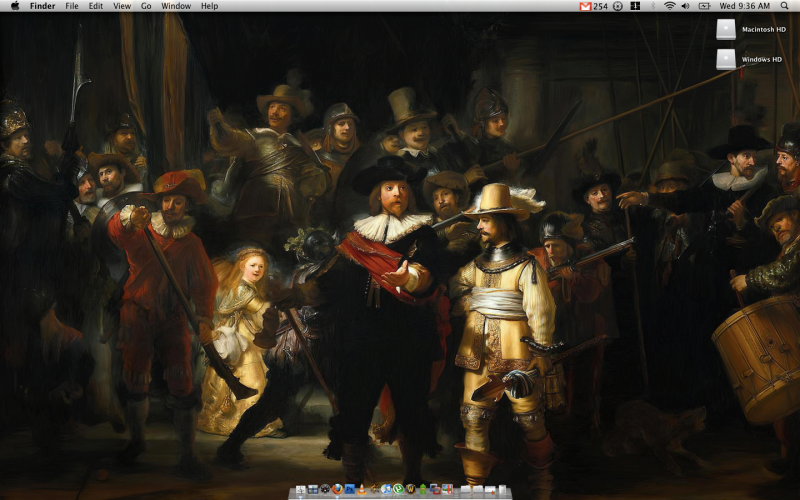Launch World of Warcraft from the Dock
The image size is (800, 500).
click(x=411, y=489)
